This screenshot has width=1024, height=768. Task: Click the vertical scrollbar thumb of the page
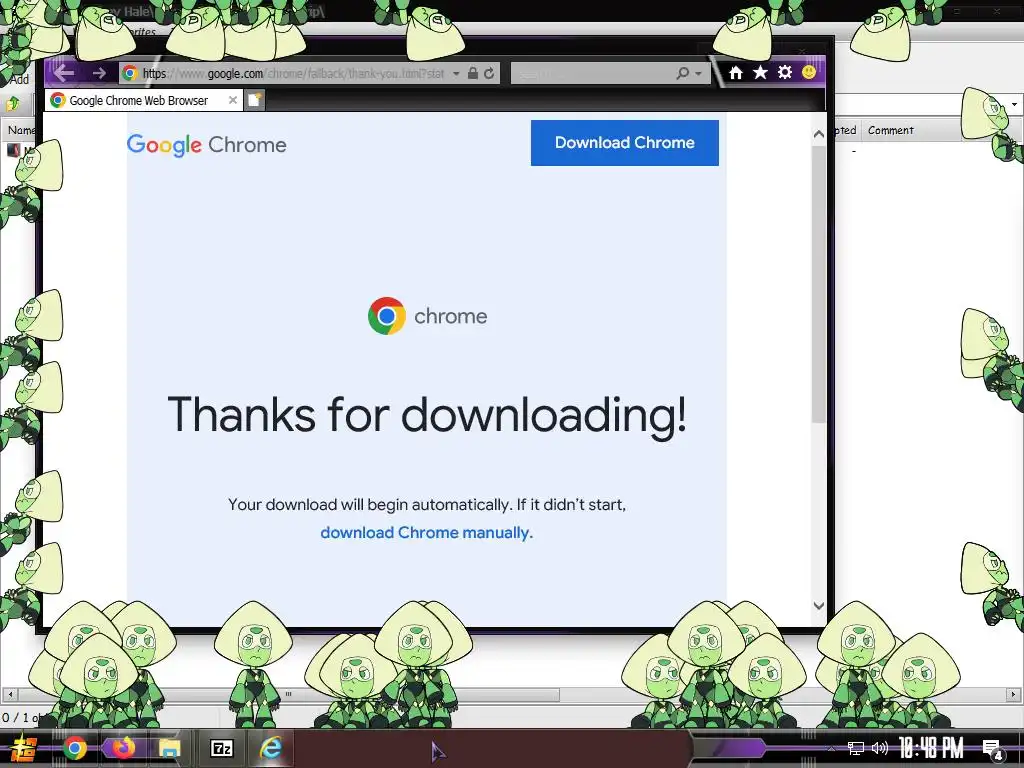pos(819,284)
